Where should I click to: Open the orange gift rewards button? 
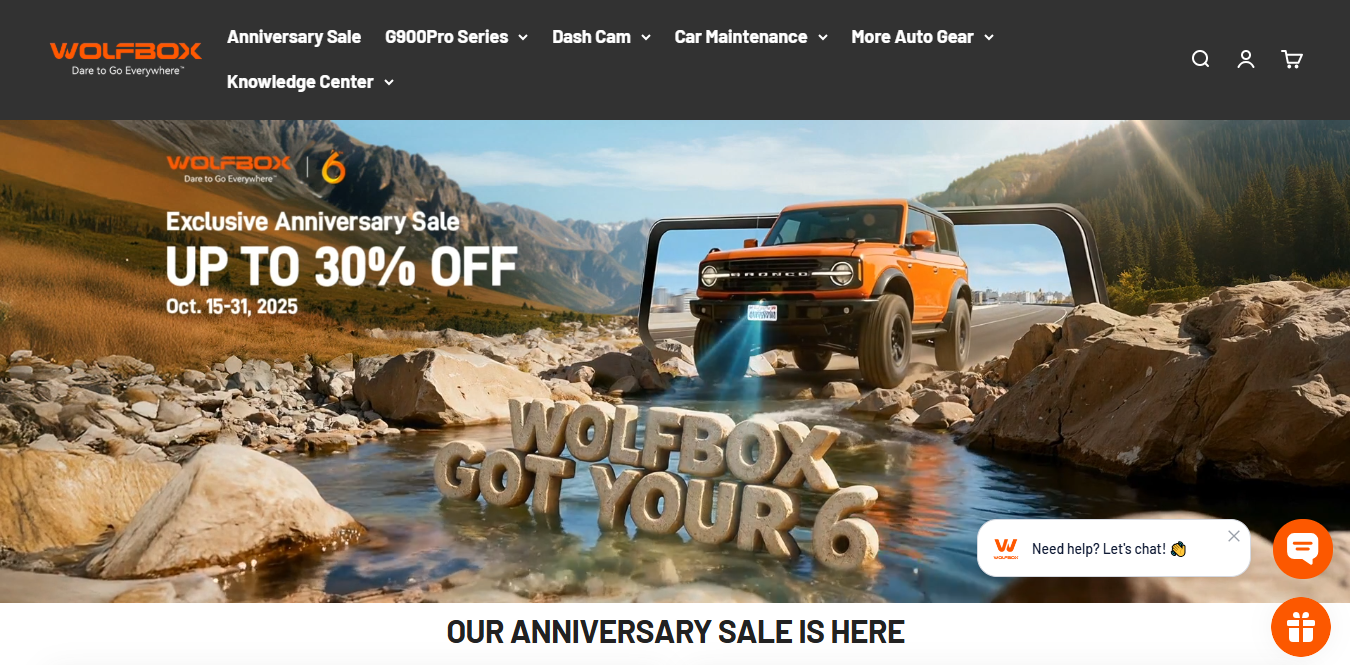(1301, 627)
